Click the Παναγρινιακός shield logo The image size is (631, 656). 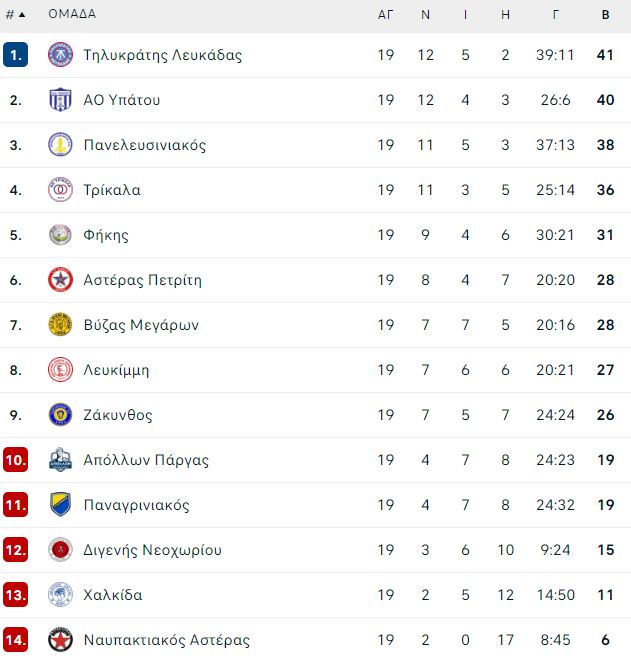click(x=60, y=505)
